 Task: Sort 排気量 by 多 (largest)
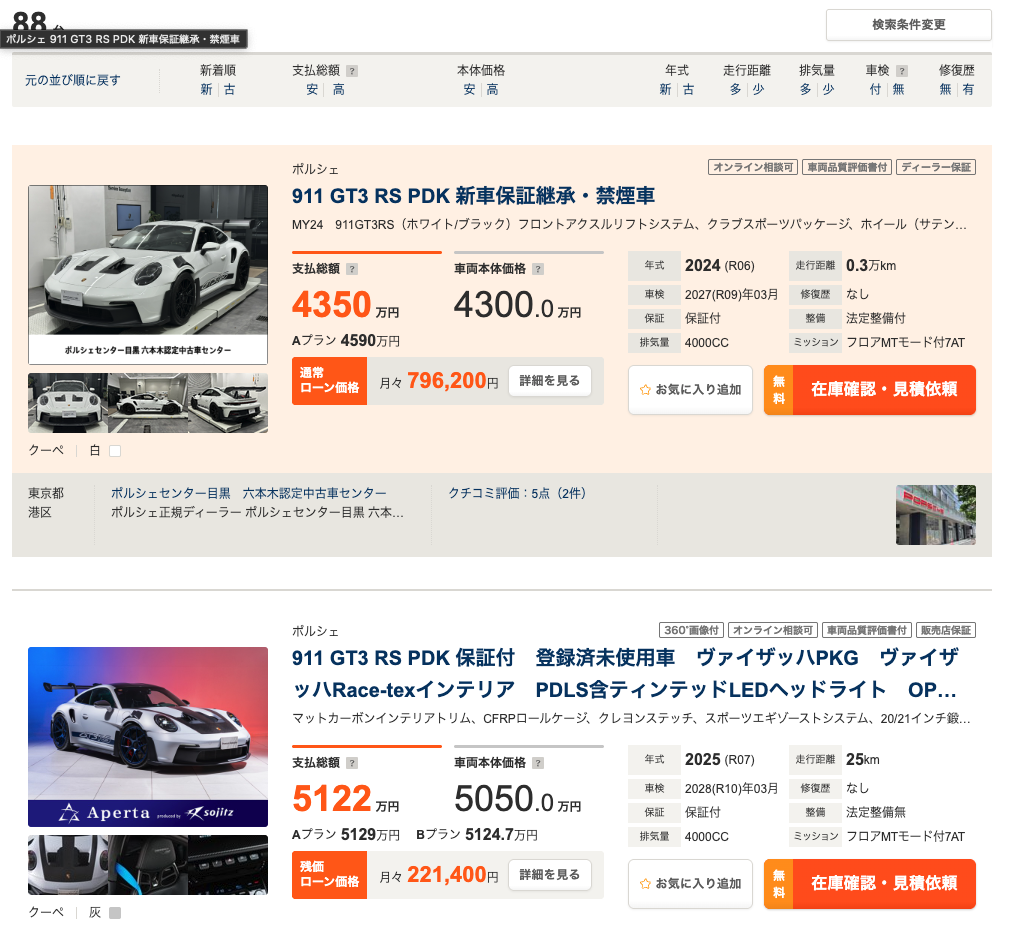point(805,89)
